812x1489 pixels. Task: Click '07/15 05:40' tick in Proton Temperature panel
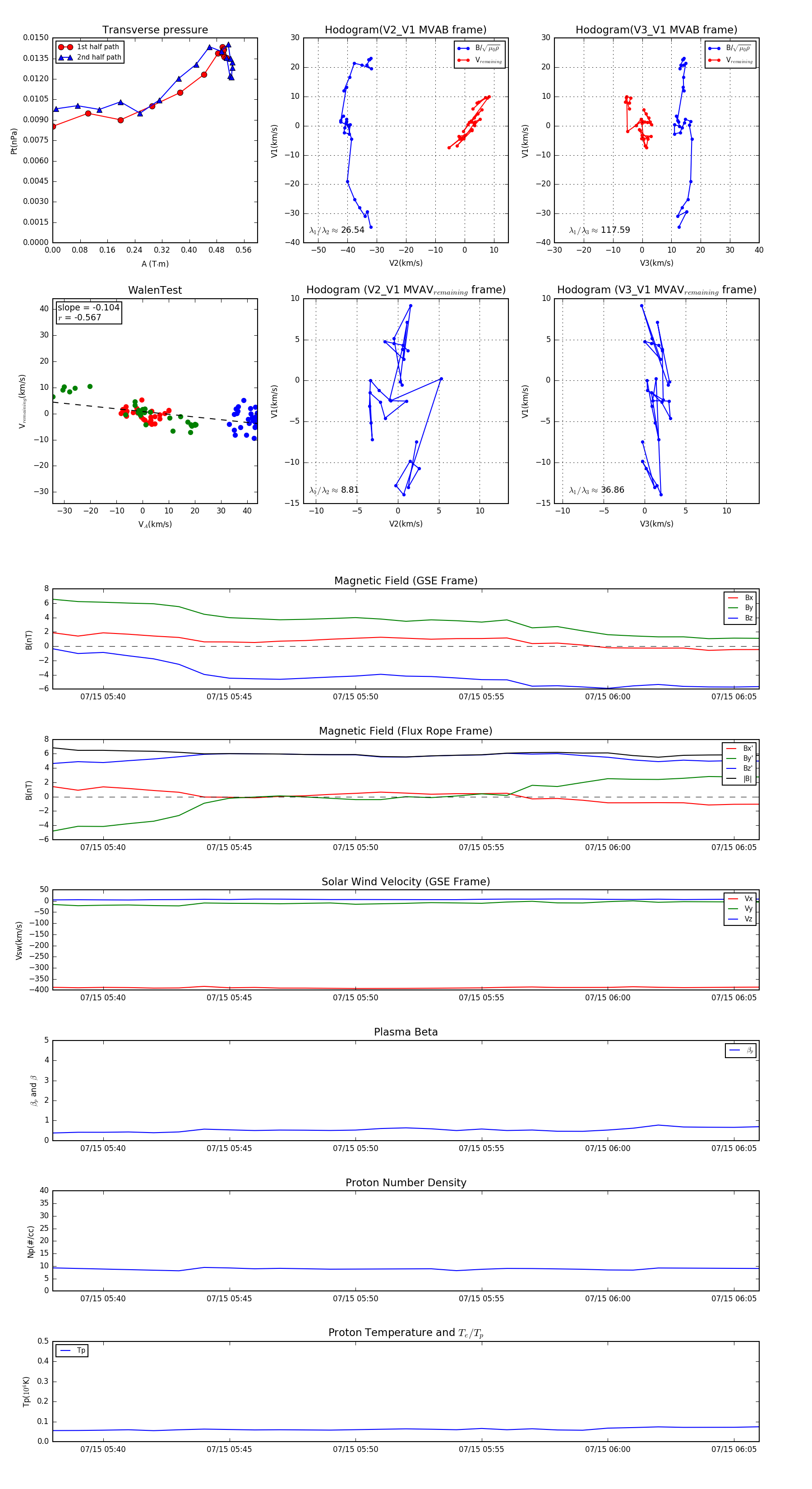(103, 1449)
